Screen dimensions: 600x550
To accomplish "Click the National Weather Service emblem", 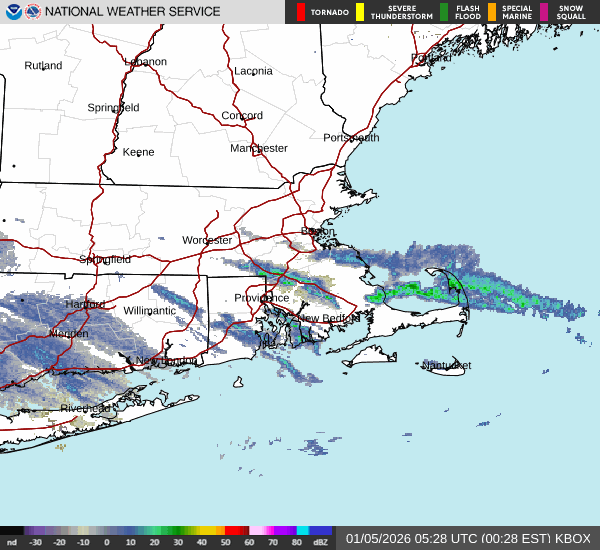I will coord(33,12).
